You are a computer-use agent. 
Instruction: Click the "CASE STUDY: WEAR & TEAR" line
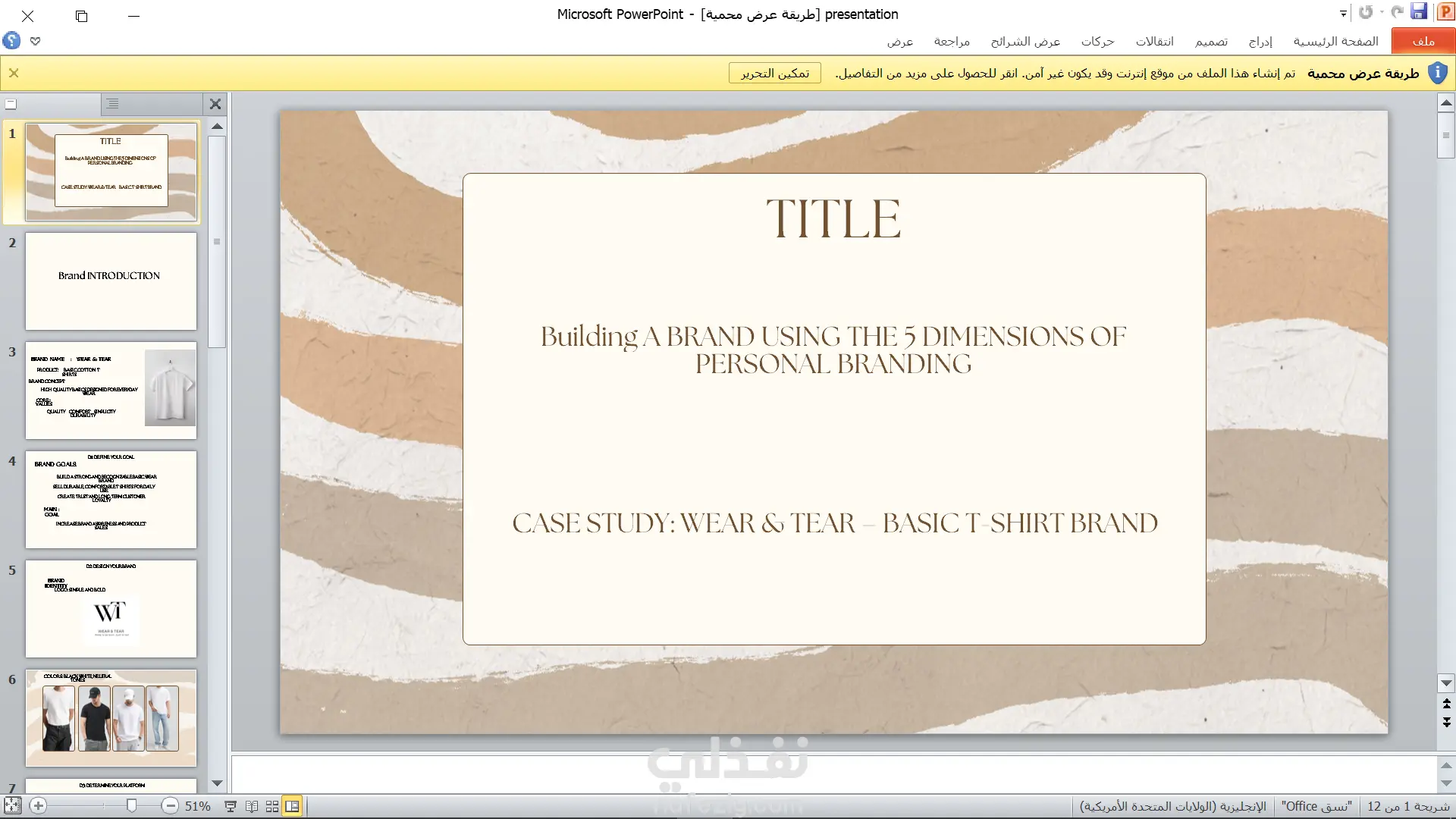[x=835, y=523]
